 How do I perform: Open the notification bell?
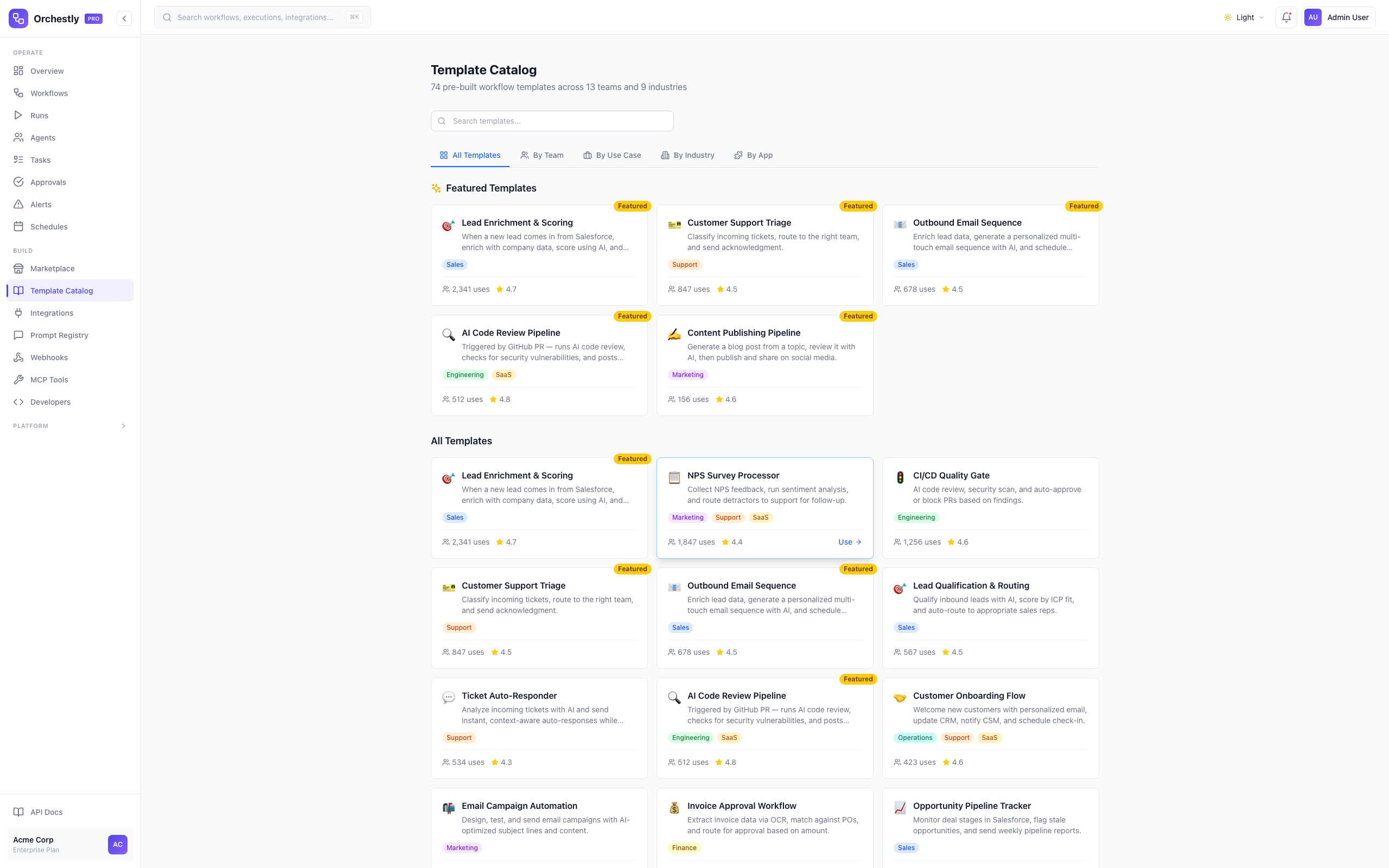pyautogui.click(x=1286, y=17)
